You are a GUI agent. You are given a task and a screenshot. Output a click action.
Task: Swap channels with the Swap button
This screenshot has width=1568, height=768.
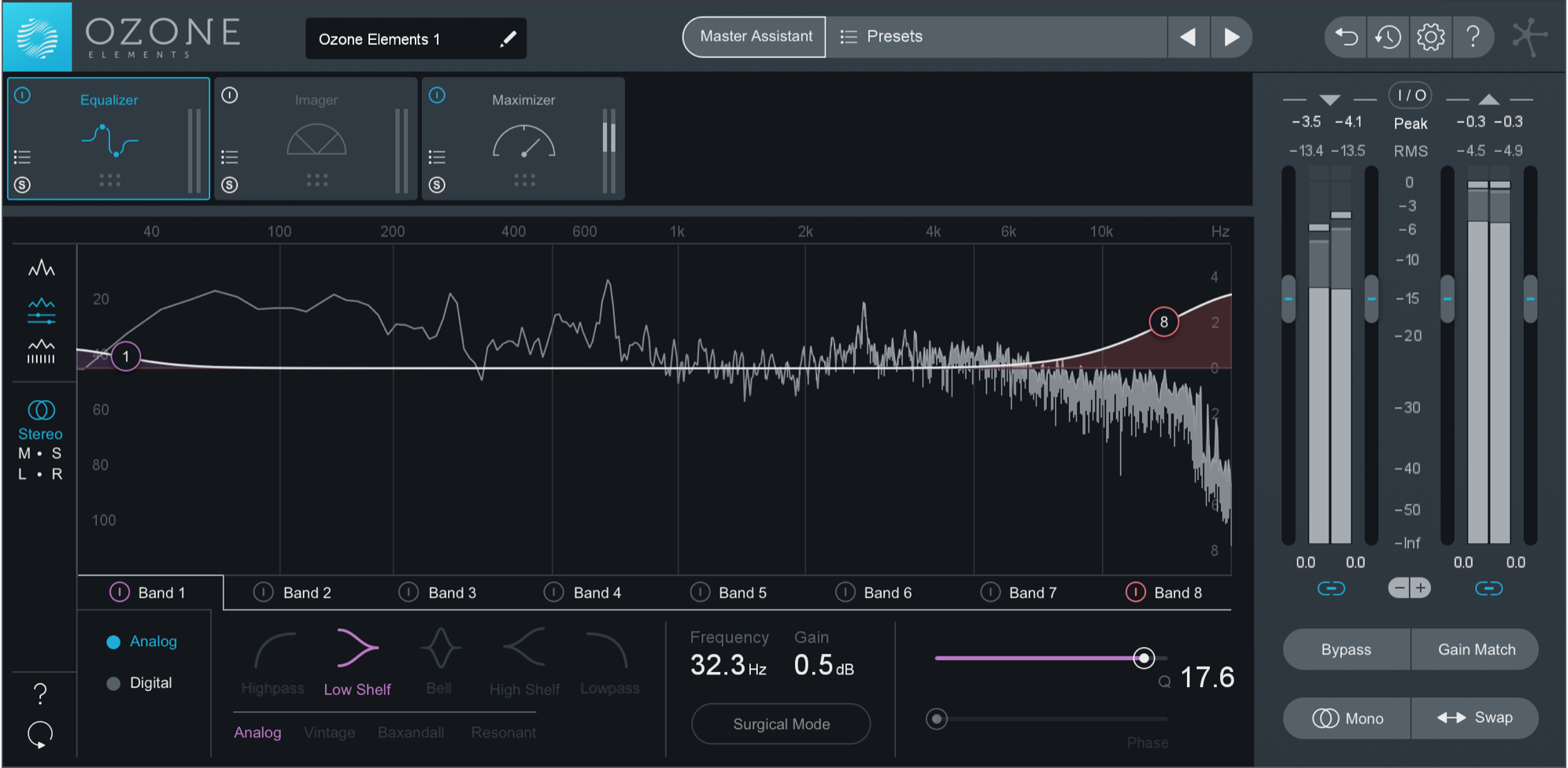1476,718
